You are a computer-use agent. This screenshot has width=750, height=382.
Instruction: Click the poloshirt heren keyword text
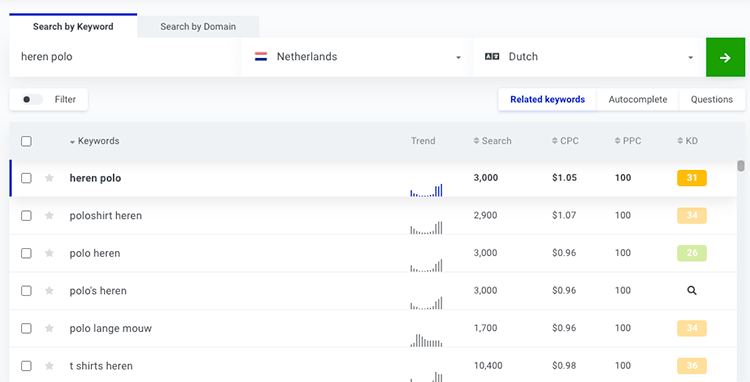coord(106,216)
